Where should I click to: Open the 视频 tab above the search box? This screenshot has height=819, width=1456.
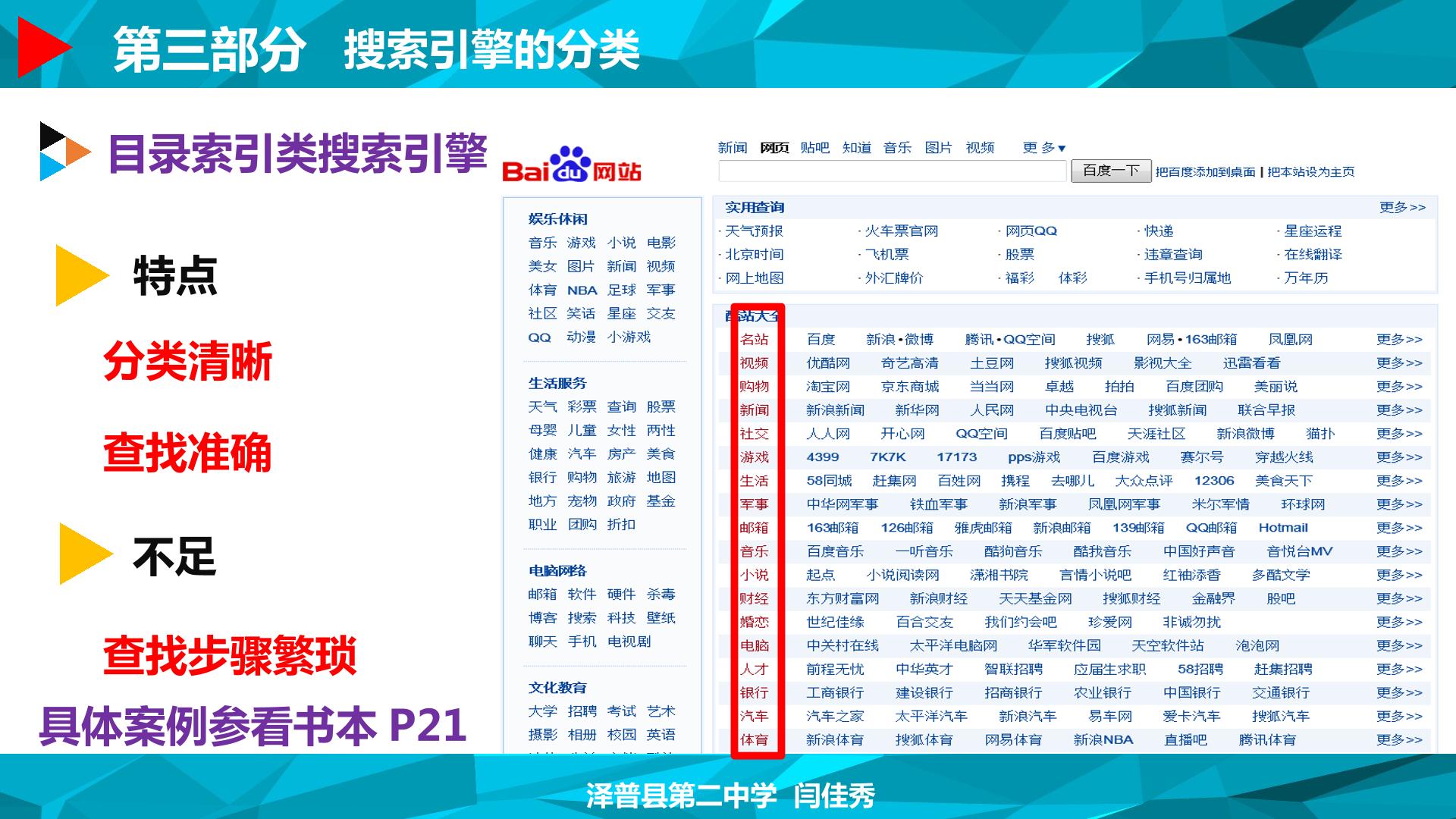980,148
